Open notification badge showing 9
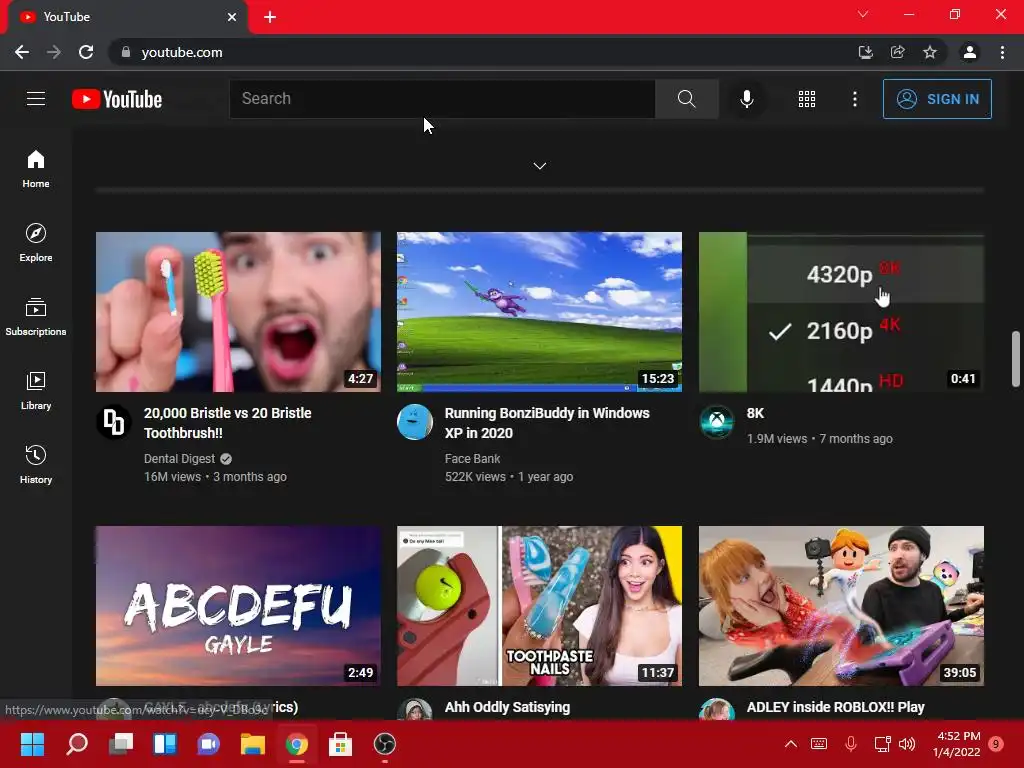Screen dimensions: 1024x768 (997, 744)
